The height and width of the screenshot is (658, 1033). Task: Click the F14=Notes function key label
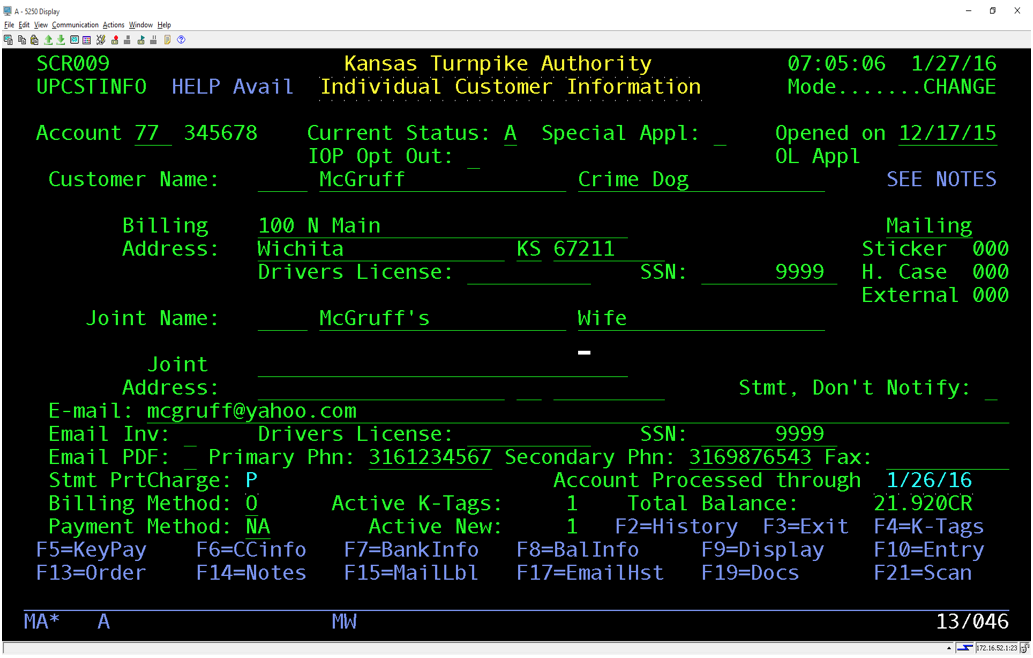(251, 572)
